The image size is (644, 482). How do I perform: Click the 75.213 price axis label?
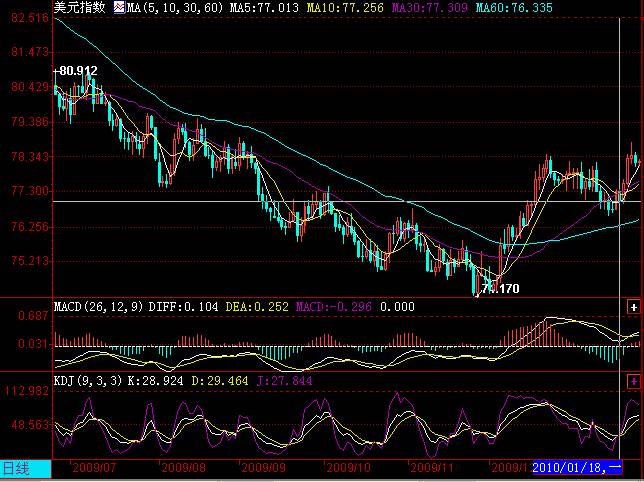30,261
